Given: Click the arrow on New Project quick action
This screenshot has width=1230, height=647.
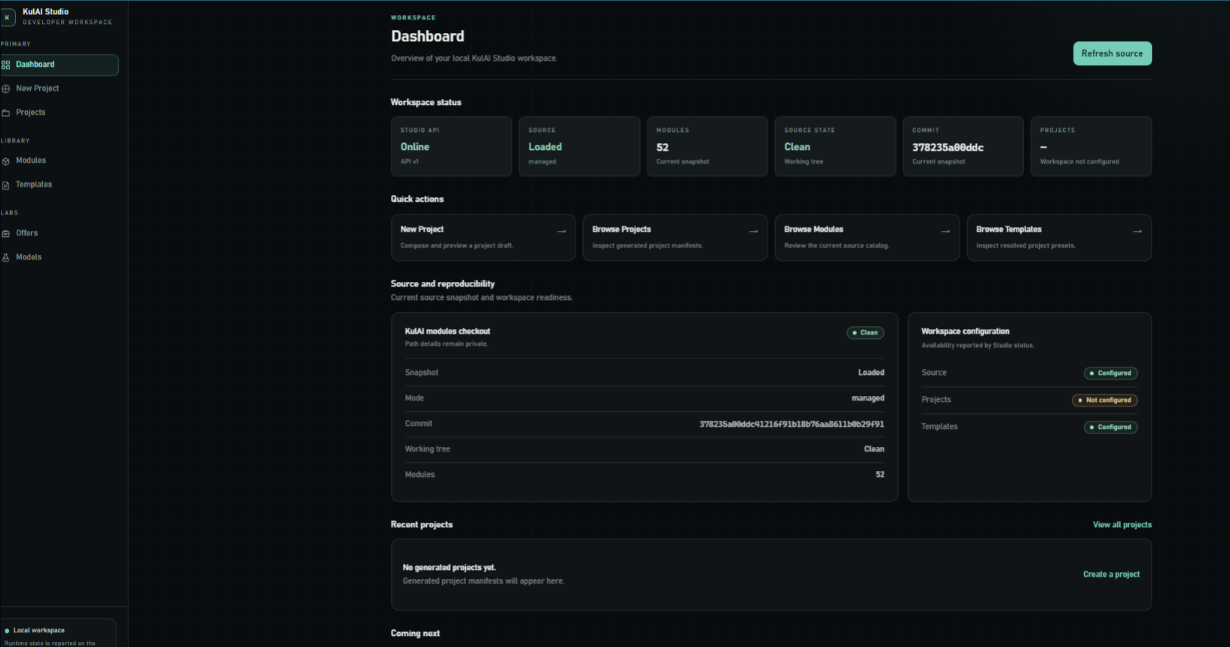Looking at the screenshot, I should tap(561, 231).
